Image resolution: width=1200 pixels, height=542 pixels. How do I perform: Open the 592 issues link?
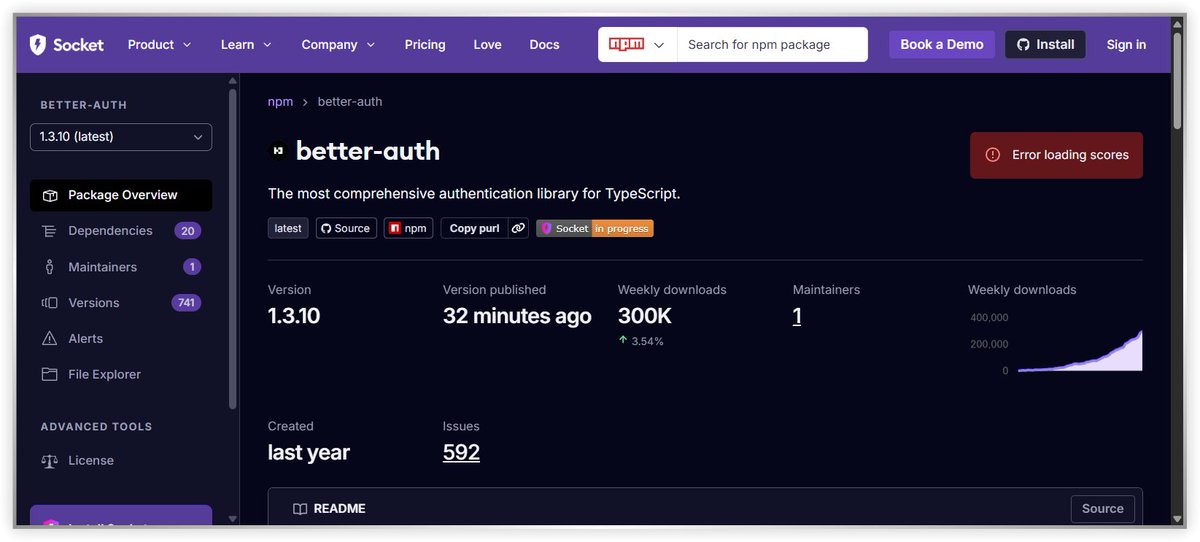tap(461, 452)
